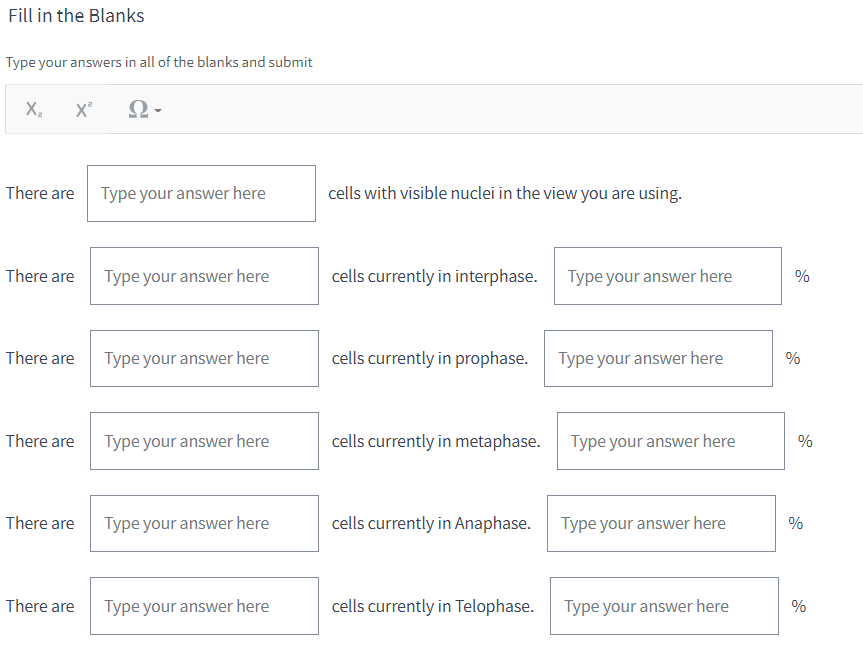
Task: Click the interphase percentage field
Action: (667, 275)
